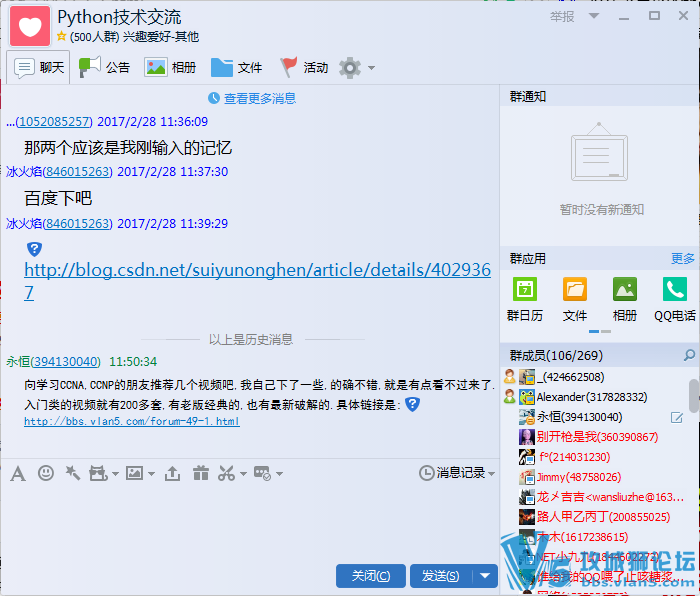Click 更多 in 群应用 section
This screenshot has width=700, height=596.
[683, 258]
